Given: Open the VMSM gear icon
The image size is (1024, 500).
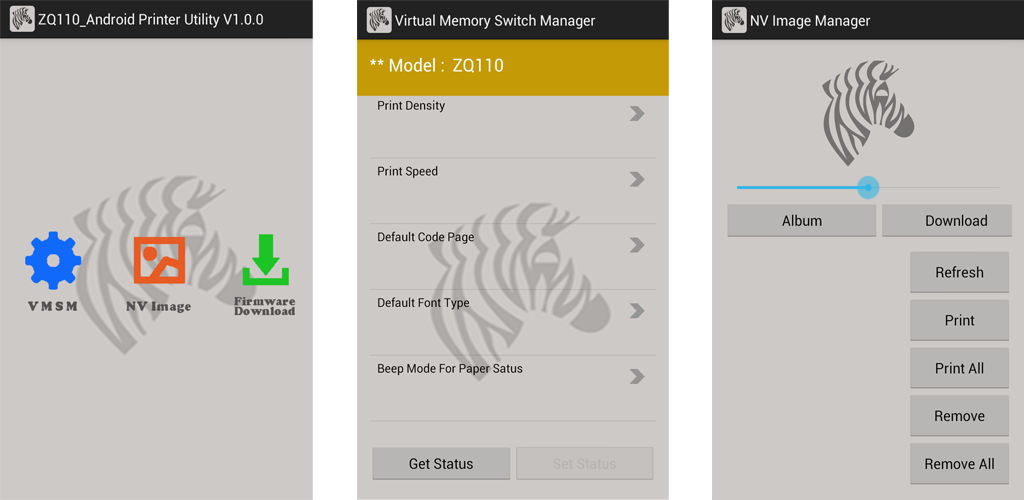Looking at the screenshot, I should [x=52, y=262].
